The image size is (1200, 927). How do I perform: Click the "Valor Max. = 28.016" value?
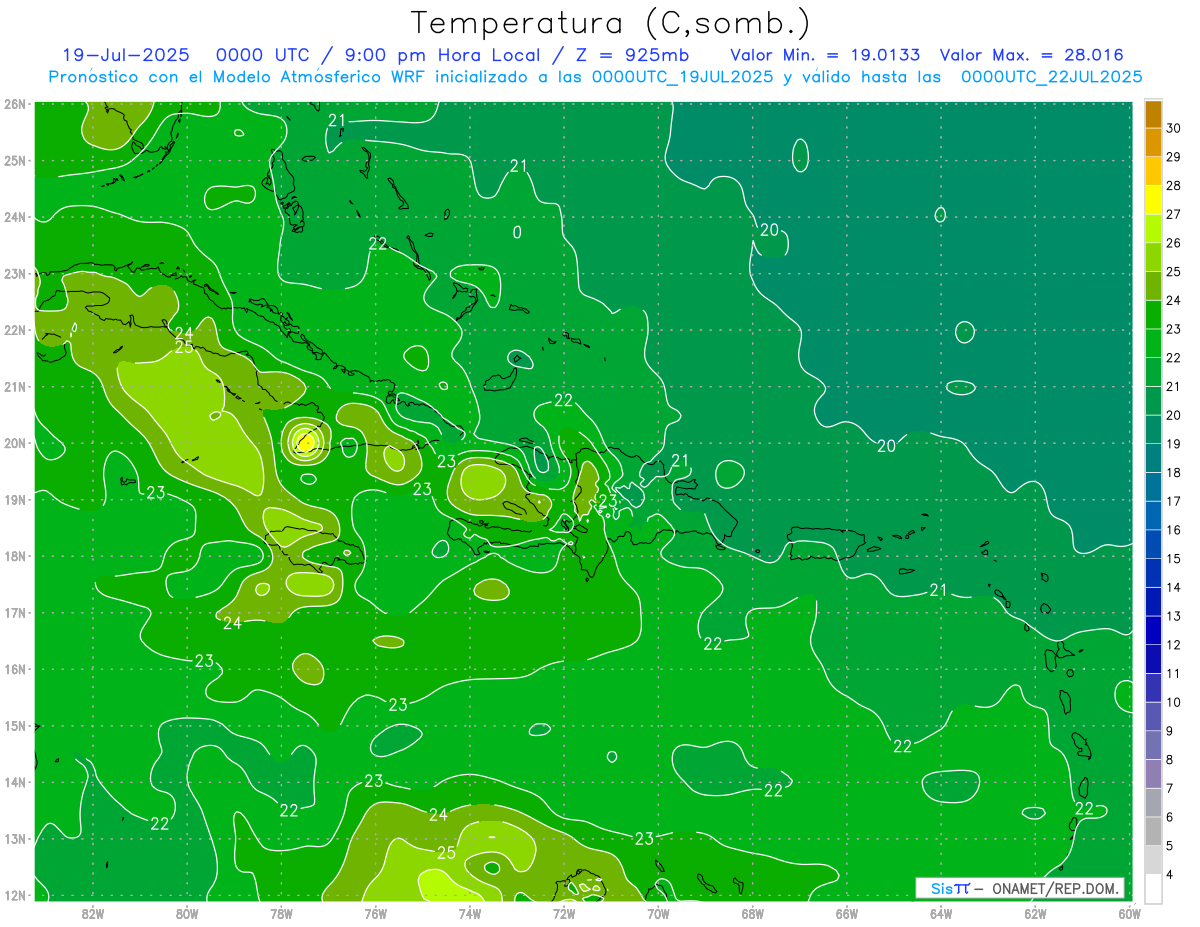coord(1031,55)
